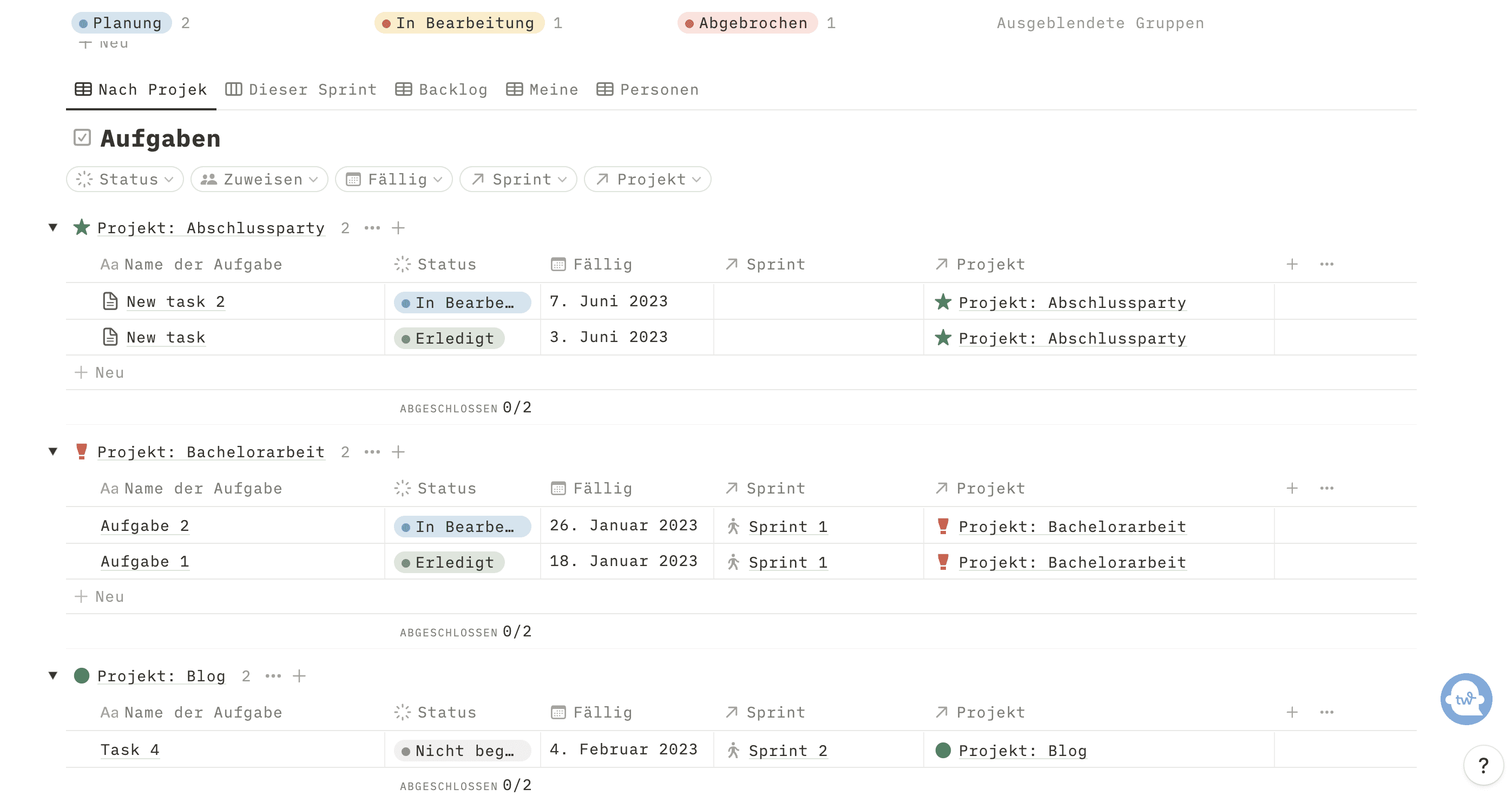Open Sprint 2 link in Task 4 row
Viewport: 1512px width, 802px height.
[x=788, y=751]
